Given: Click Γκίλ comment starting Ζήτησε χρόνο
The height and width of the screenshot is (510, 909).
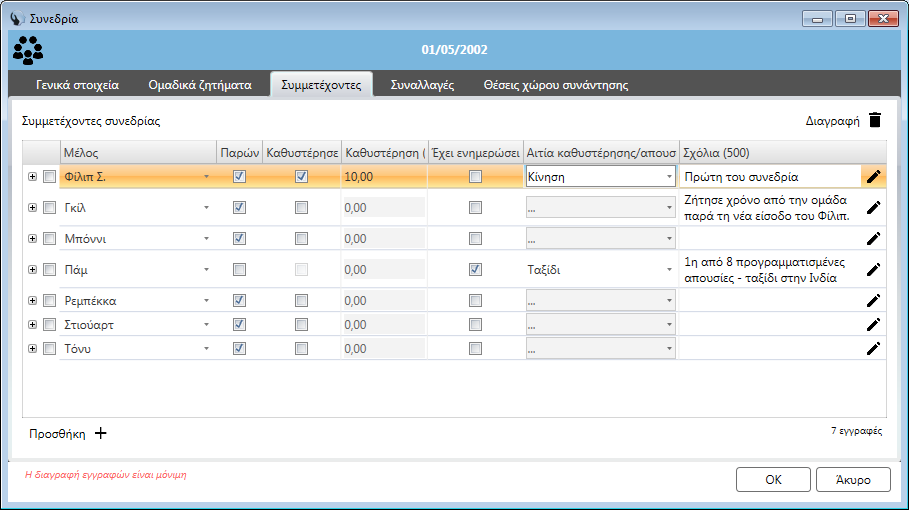Looking at the screenshot, I should [770, 207].
